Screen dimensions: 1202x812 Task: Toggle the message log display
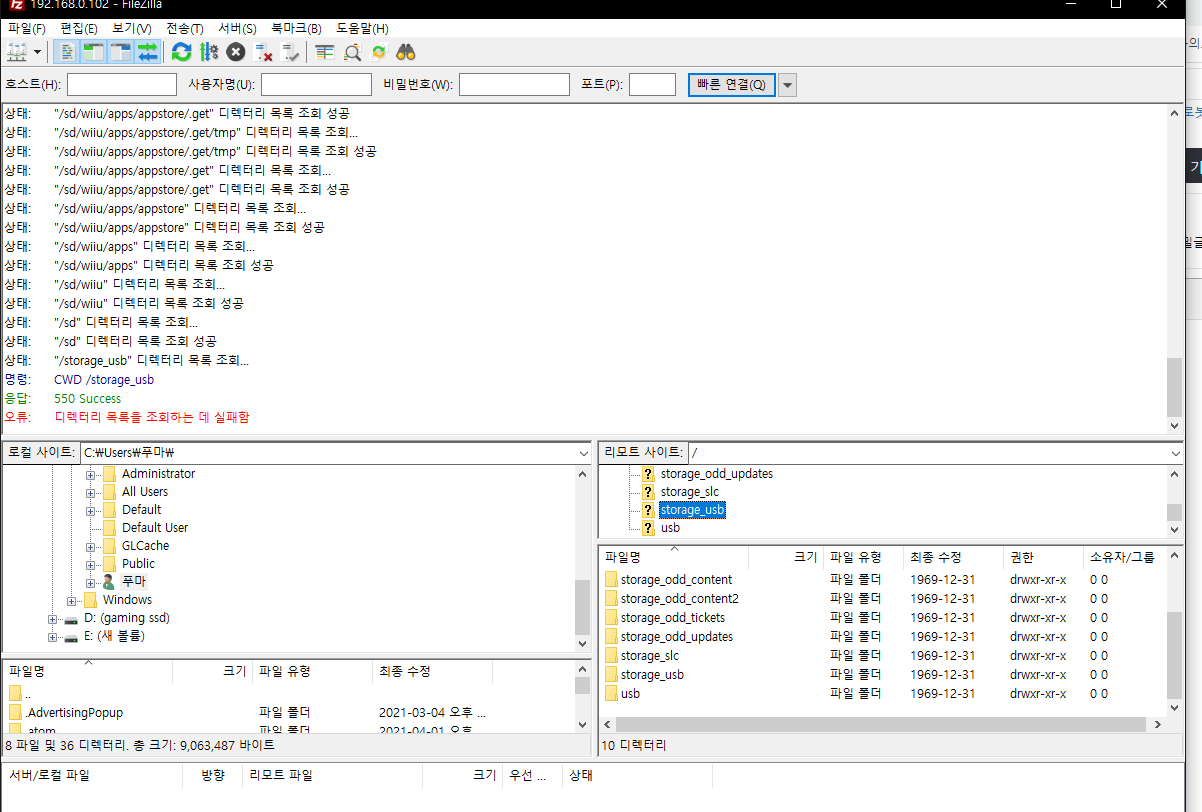pyautogui.click(x=68, y=52)
